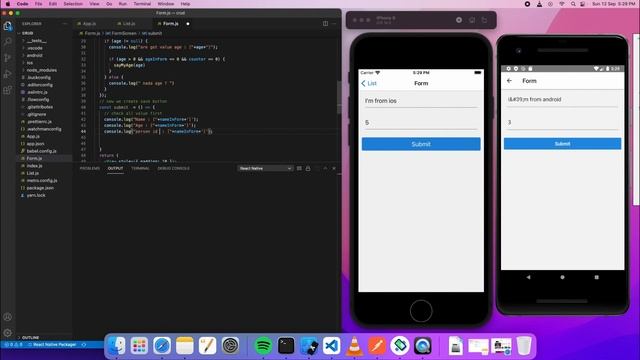Open the Accounts icon in activity bar
Viewport: 640px width, 360px height.
(7, 317)
